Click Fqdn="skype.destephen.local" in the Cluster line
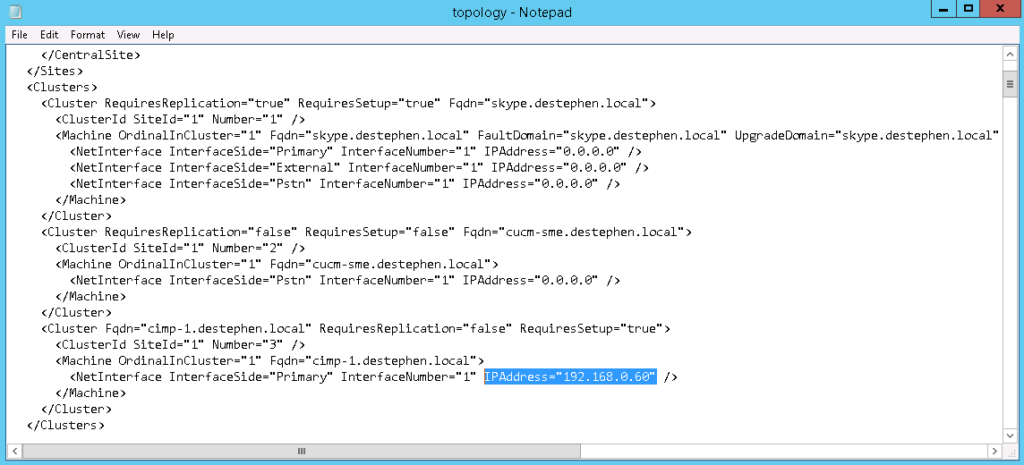The width and height of the screenshot is (1024, 465). (548, 103)
